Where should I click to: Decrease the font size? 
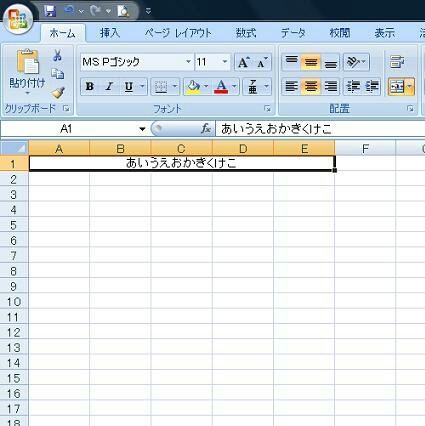tap(262, 62)
